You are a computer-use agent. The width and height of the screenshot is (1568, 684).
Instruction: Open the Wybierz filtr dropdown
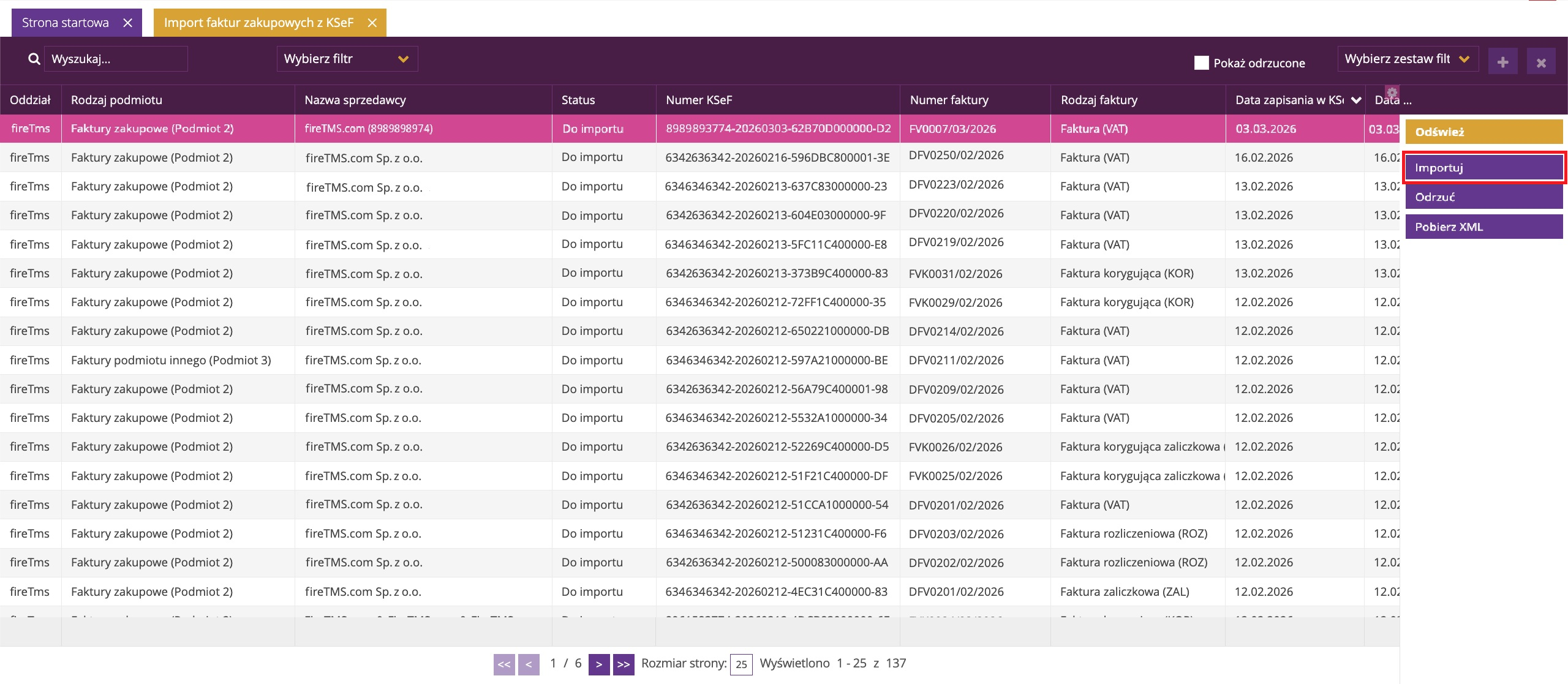tap(347, 59)
